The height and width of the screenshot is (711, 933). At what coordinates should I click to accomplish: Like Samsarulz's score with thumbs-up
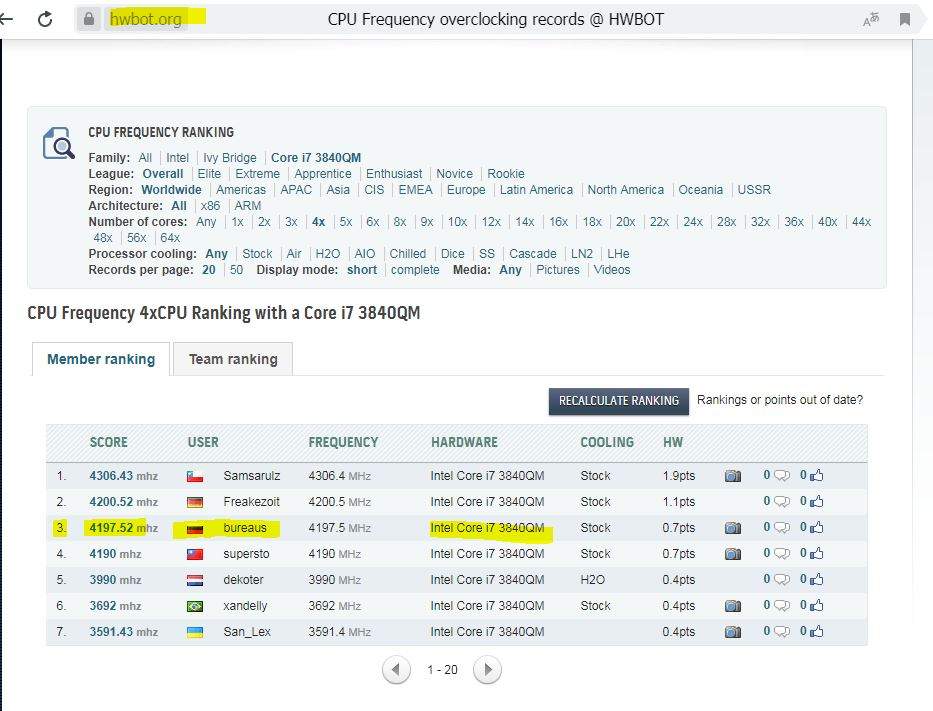816,475
